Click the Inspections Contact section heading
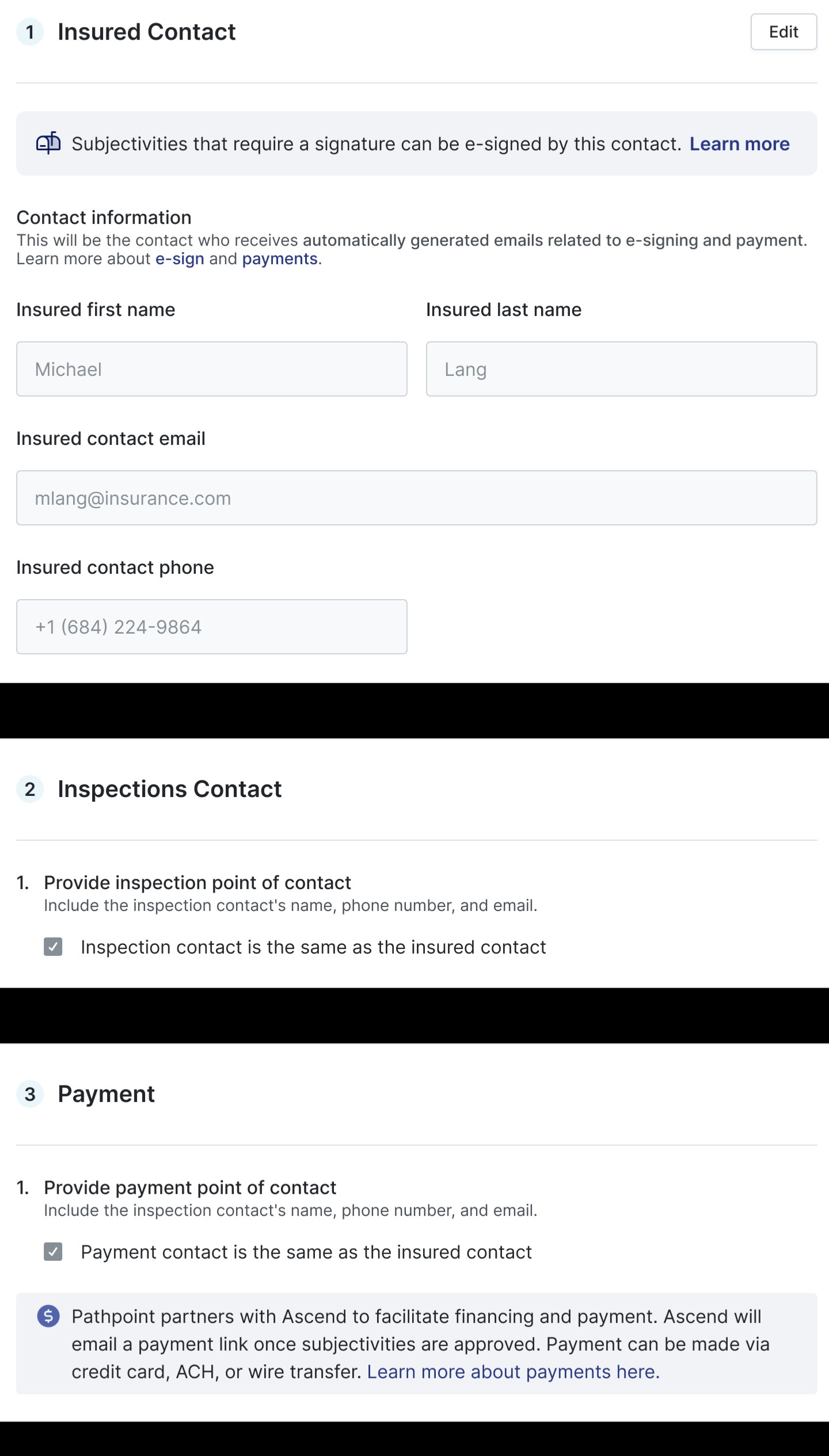This screenshot has height=1456, width=829. [170, 789]
